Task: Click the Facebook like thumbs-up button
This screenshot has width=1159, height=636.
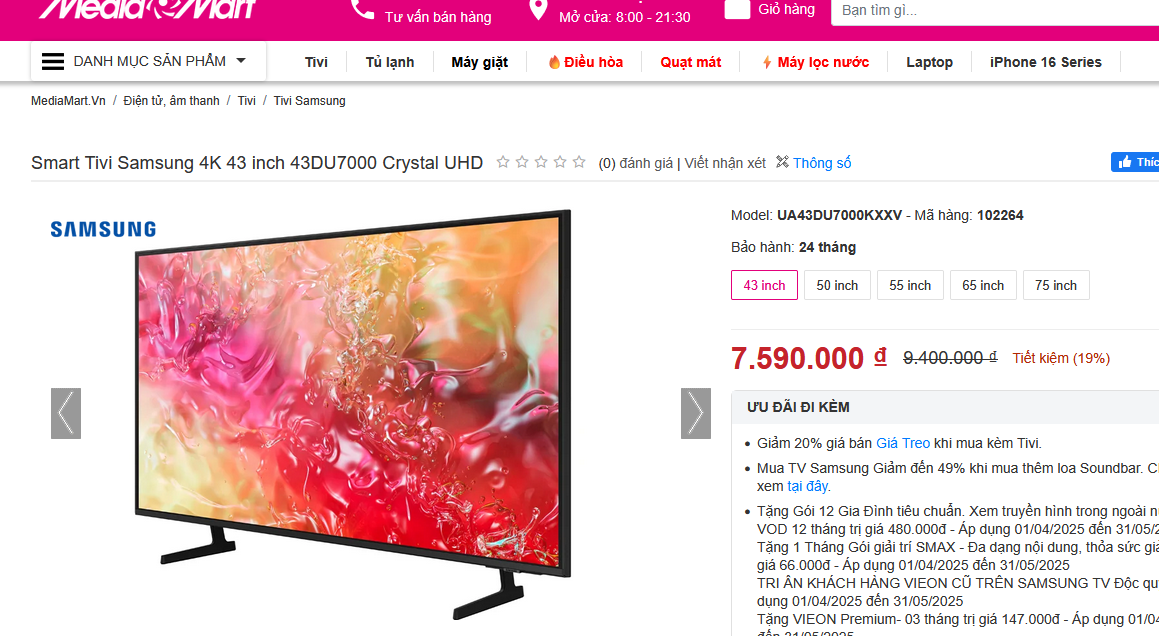Action: click(1135, 162)
